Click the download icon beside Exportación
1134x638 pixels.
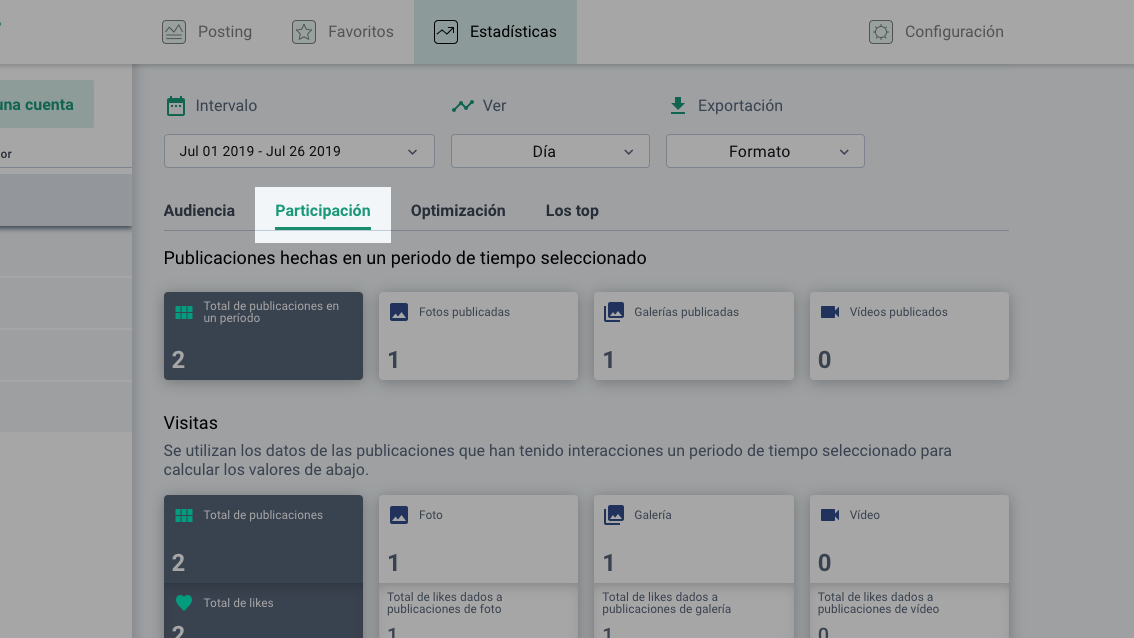point(678,105)
